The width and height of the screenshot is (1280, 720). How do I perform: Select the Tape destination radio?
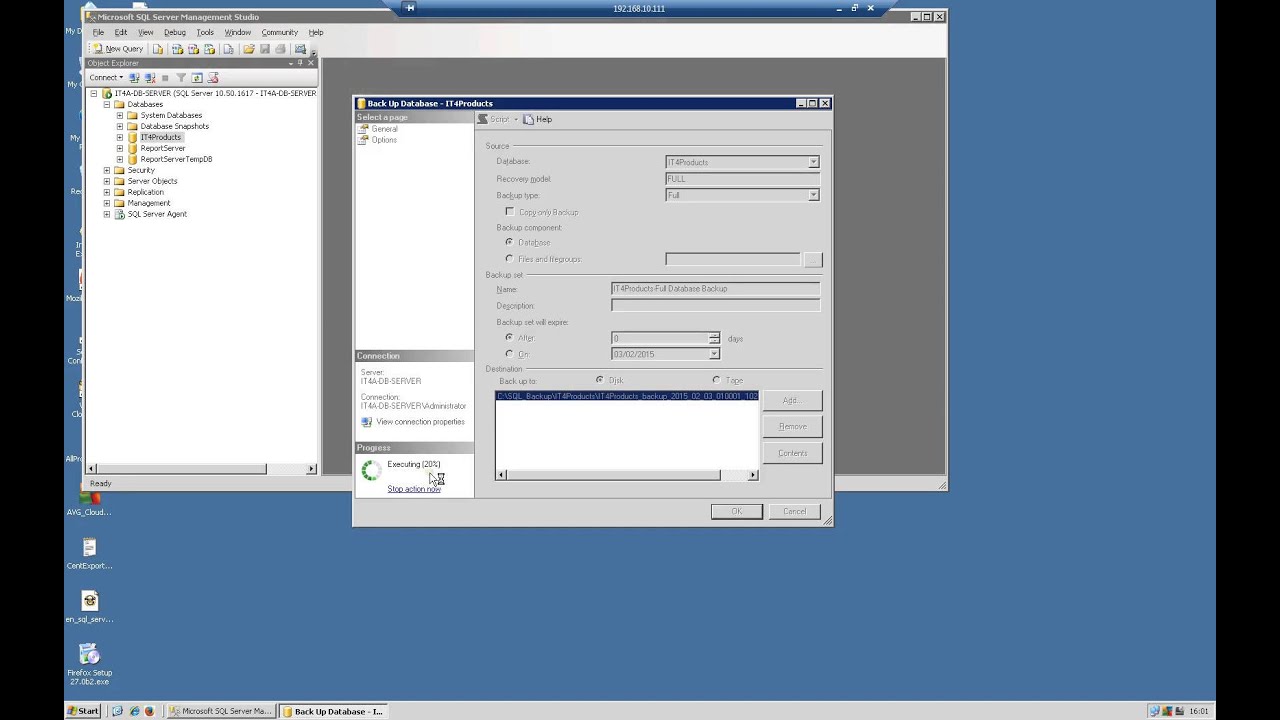716,380
